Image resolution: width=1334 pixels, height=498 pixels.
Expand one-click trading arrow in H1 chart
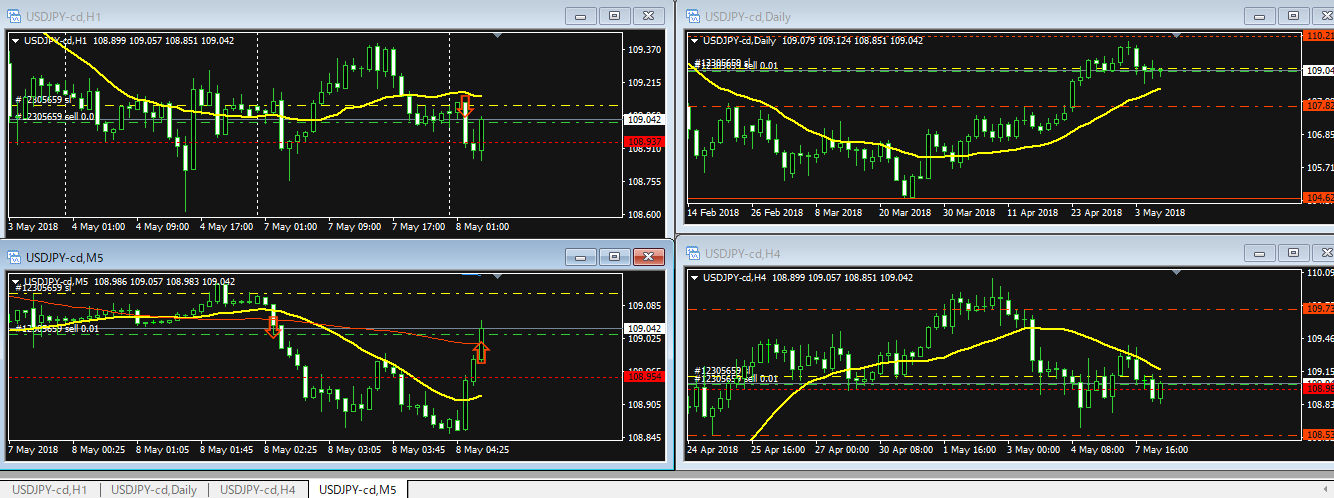click(15, 40)
